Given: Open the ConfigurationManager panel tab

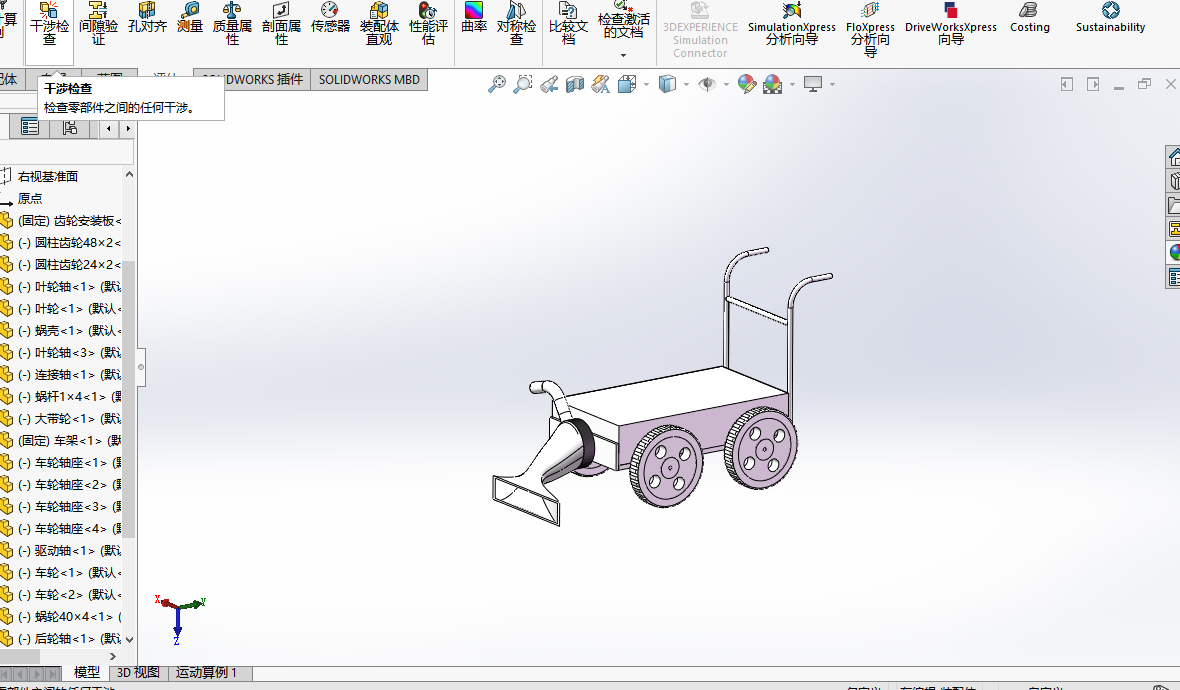Looking at the screenshot, I should [x=70, y=127].
